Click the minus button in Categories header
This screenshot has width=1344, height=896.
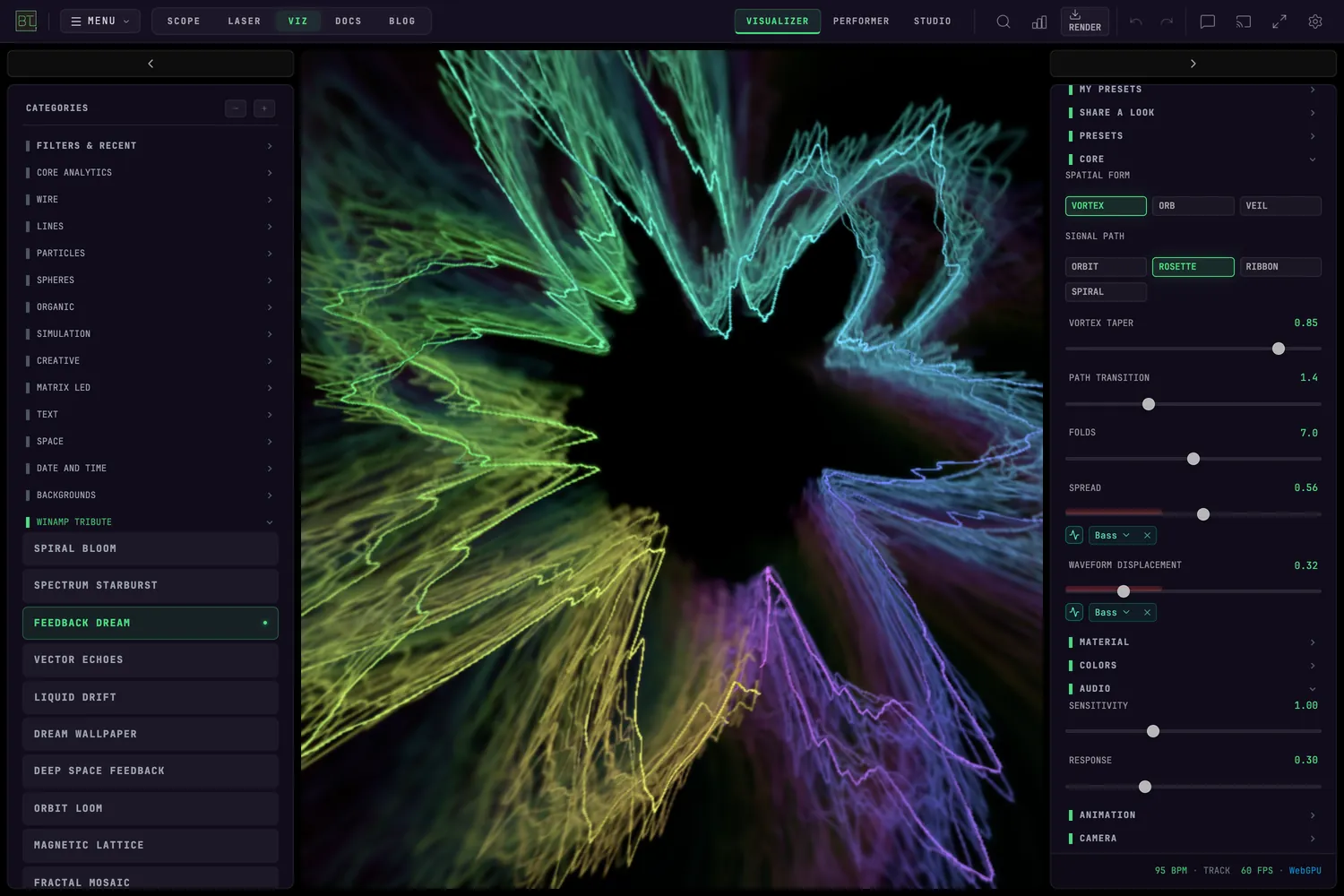pyautogui.click(x=236, y=108)
